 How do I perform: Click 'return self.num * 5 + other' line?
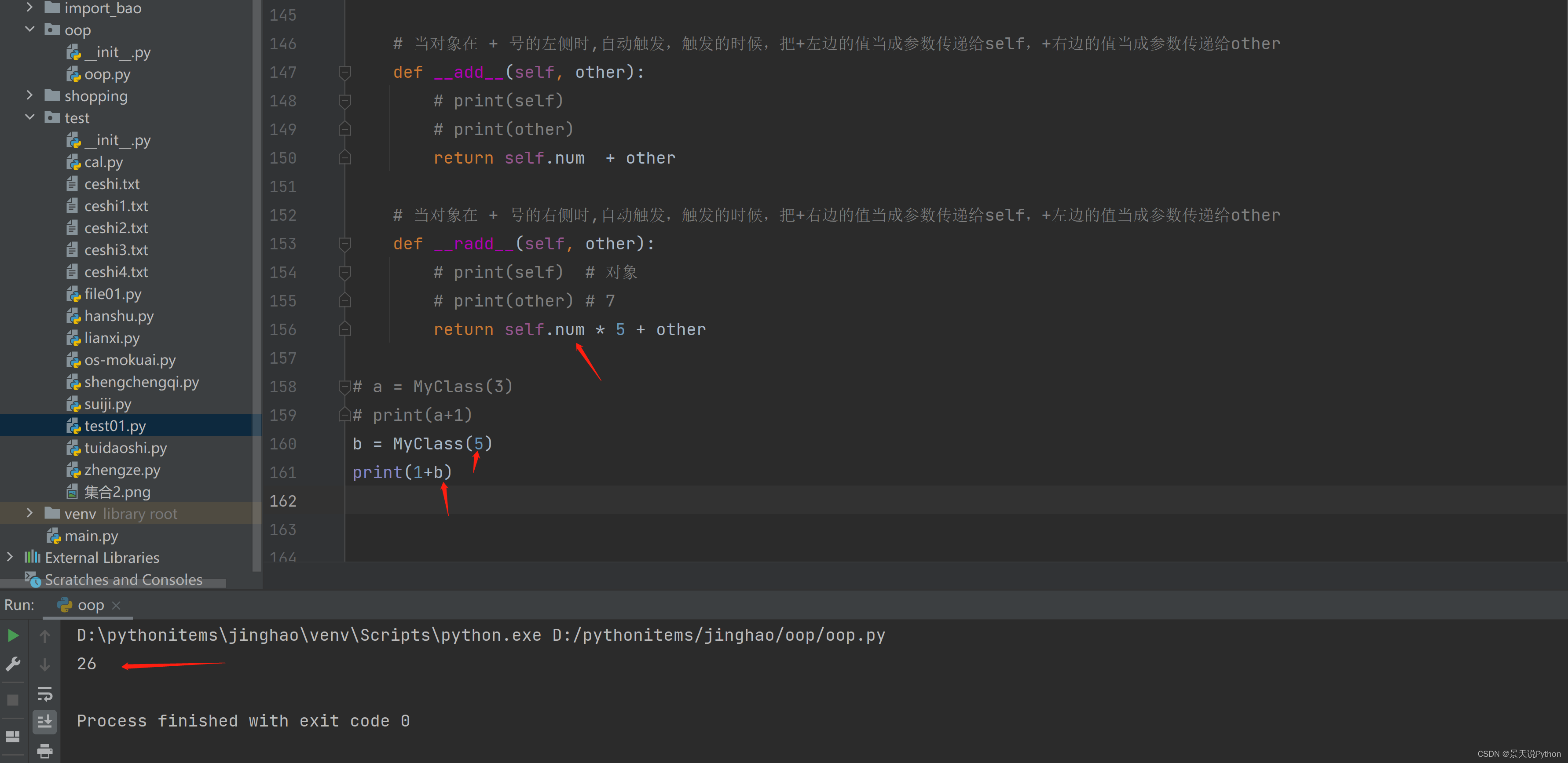click(x=570, y=330)
